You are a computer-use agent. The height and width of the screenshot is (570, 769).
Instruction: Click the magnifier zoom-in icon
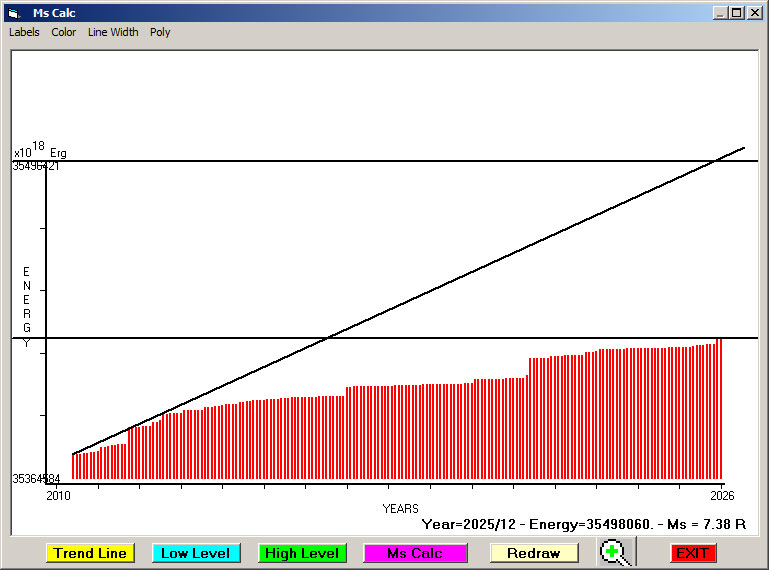point(617,552)
